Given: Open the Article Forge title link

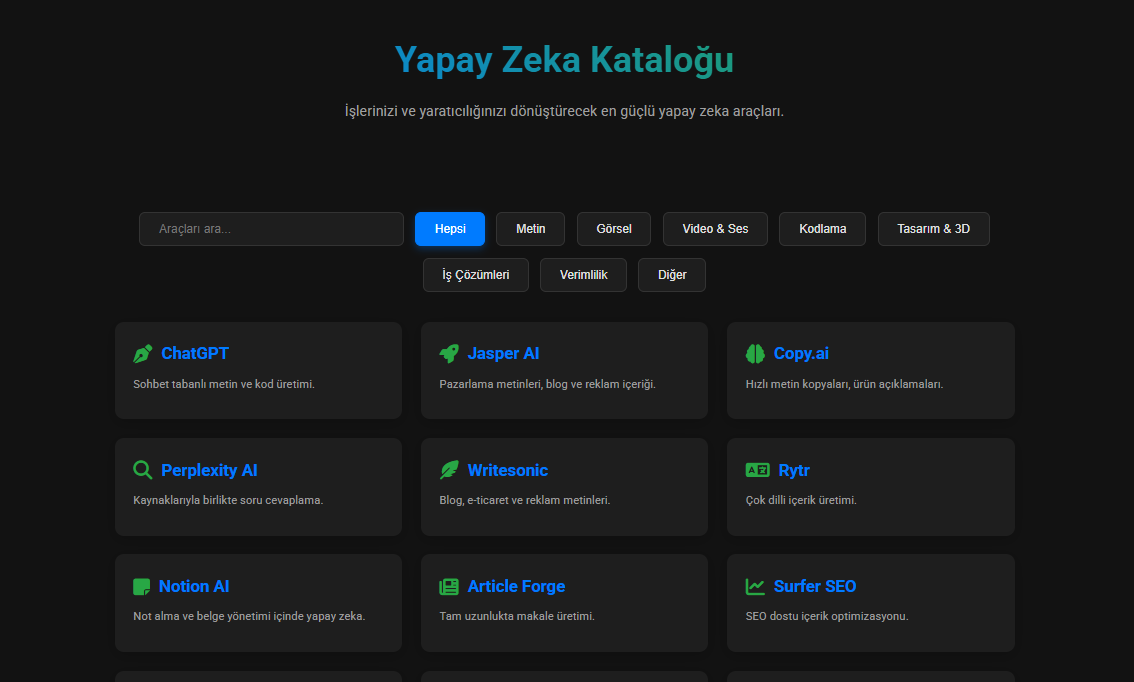Looking at the screenshot, I should 516,587.
